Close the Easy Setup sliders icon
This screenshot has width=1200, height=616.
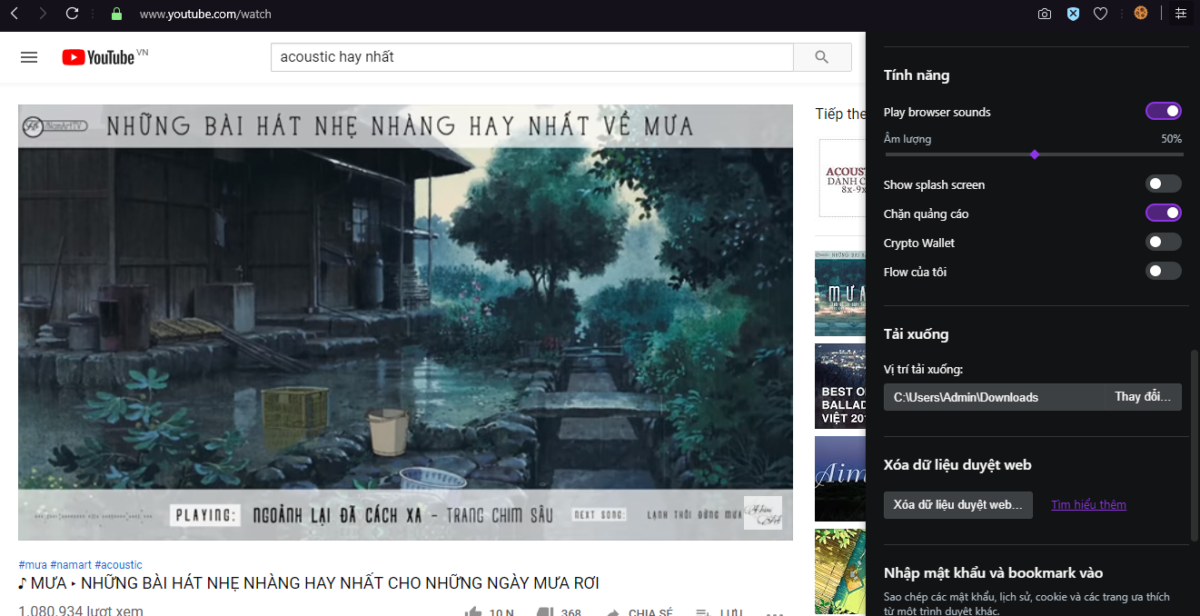(x=1180, y=14)
